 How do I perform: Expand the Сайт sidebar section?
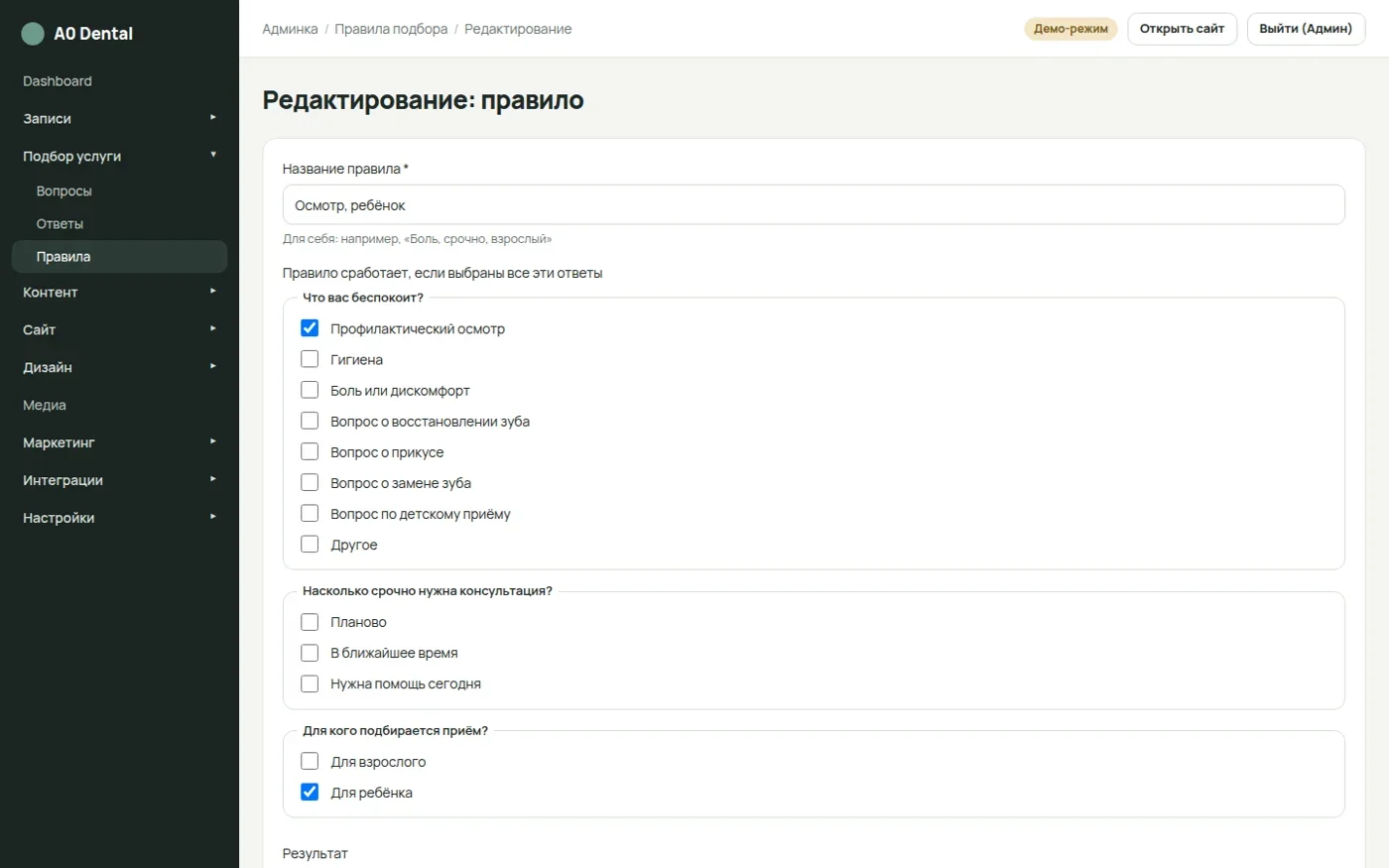pyautogui.click(x=119, y=329)
